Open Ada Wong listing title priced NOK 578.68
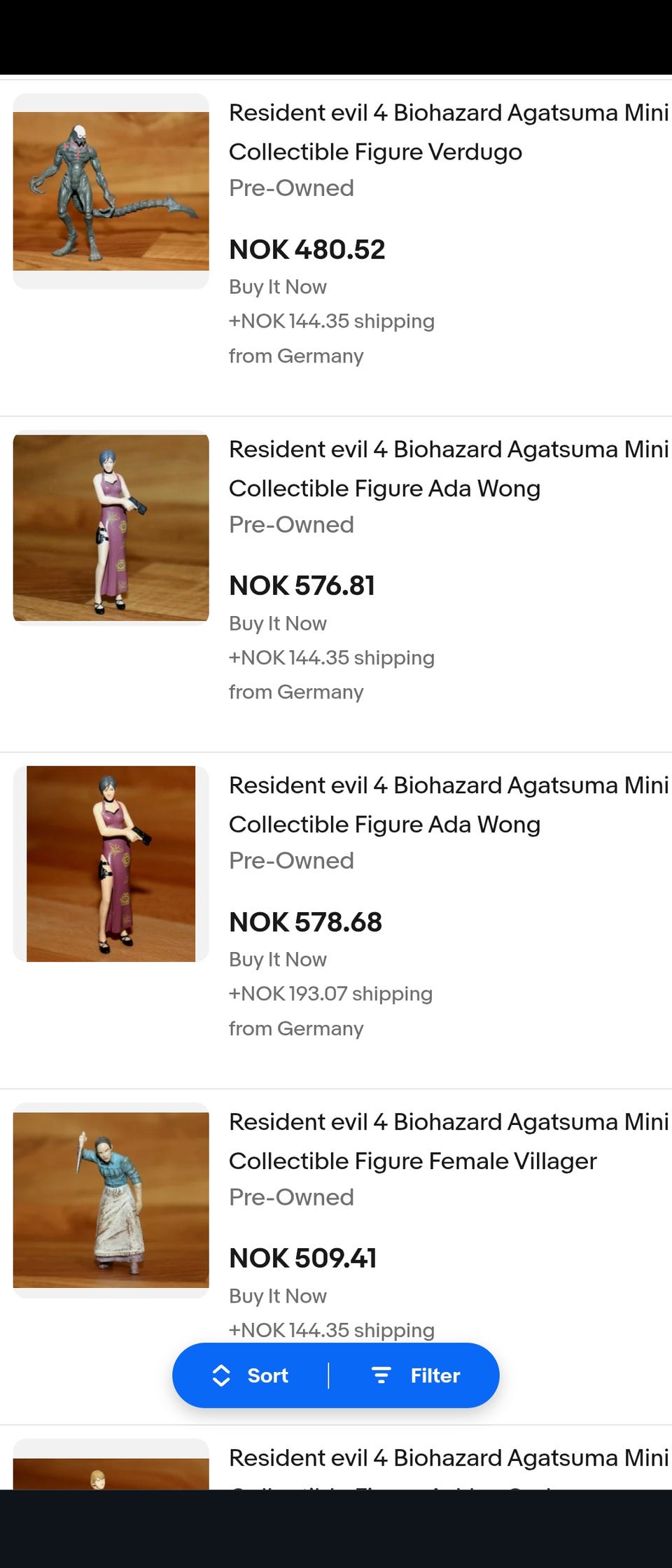672x1568 pixels. (x=448, y=805)
